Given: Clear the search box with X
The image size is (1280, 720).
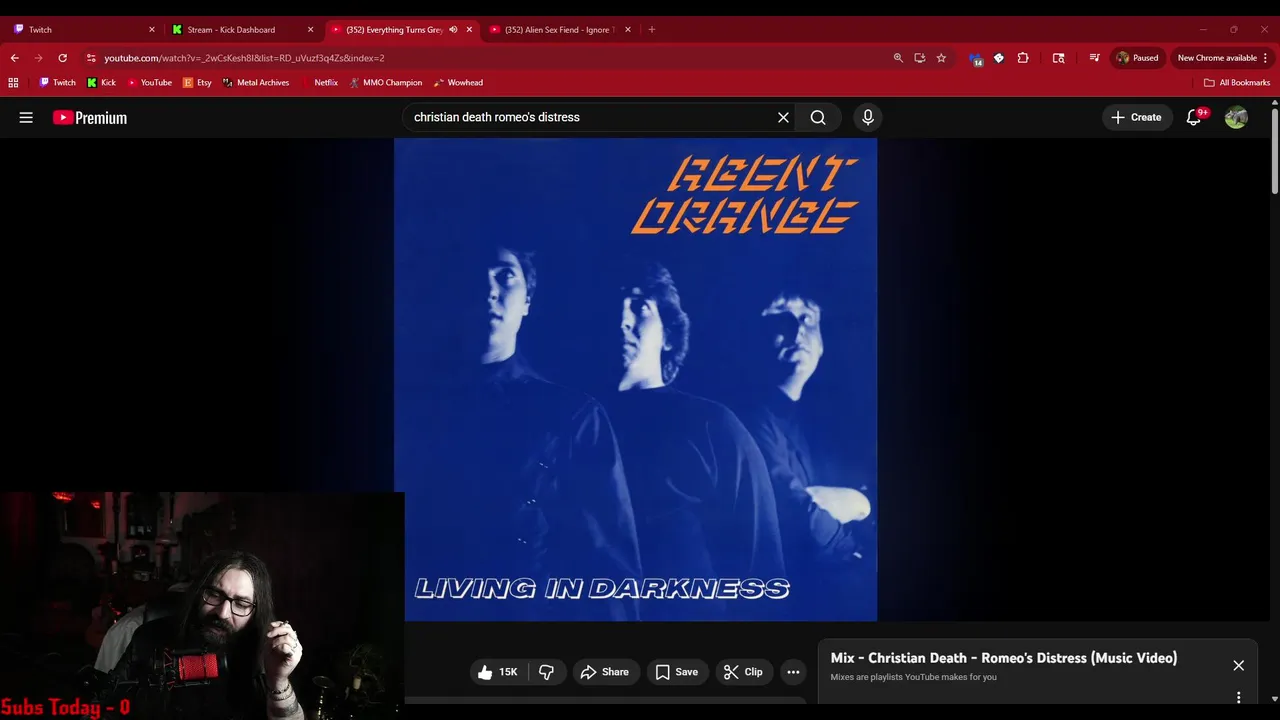Looking at the screenshot, I should [x=783, y=117].
